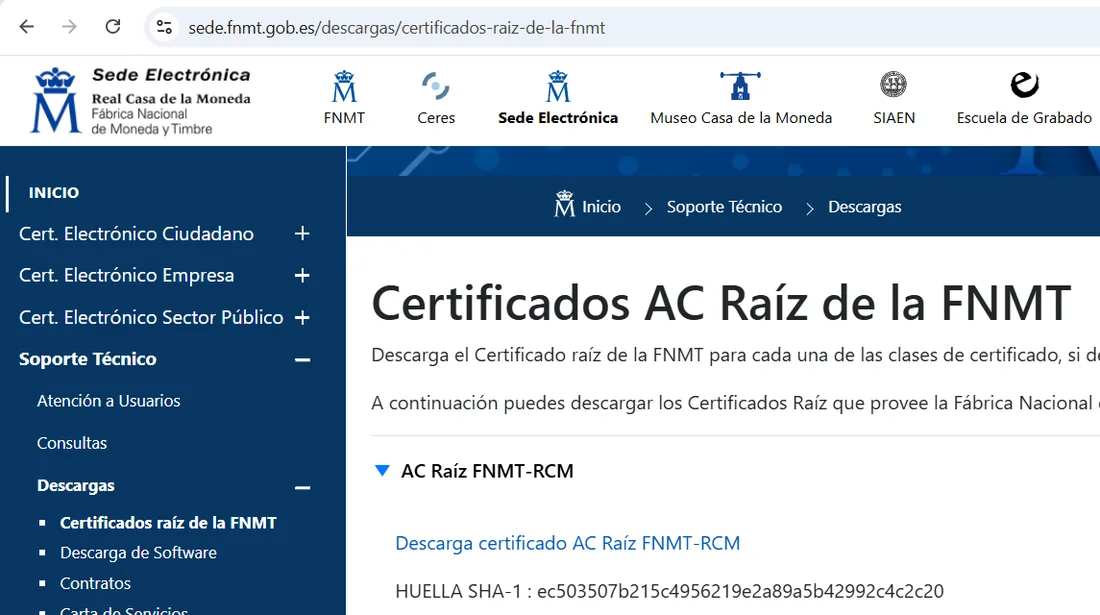The width and height of the screenshot is (1100, 615).
Task: Select Sede Electrónica header label
Action: point(558,118)
